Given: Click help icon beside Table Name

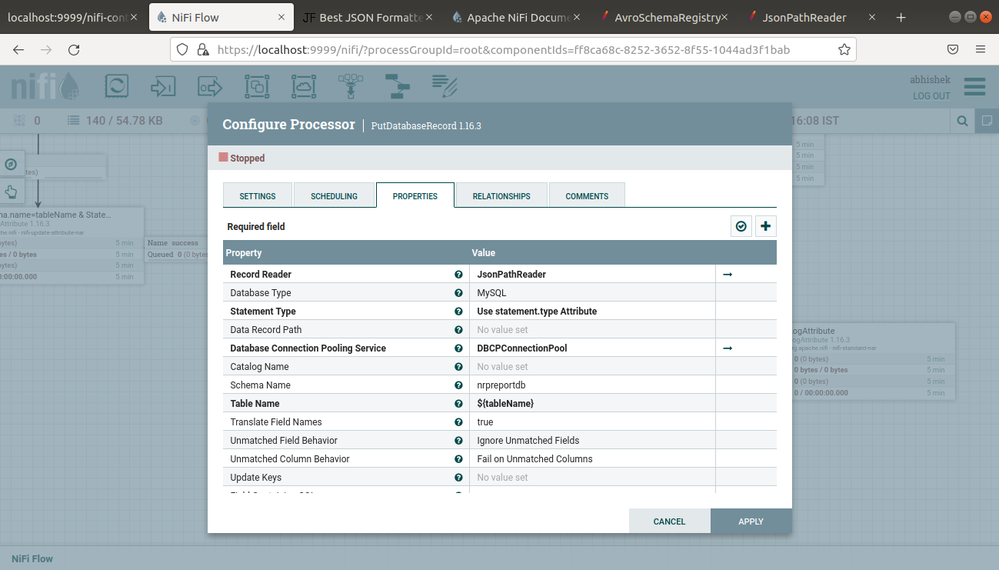Looking at the screenshot, I should (459, 403).
